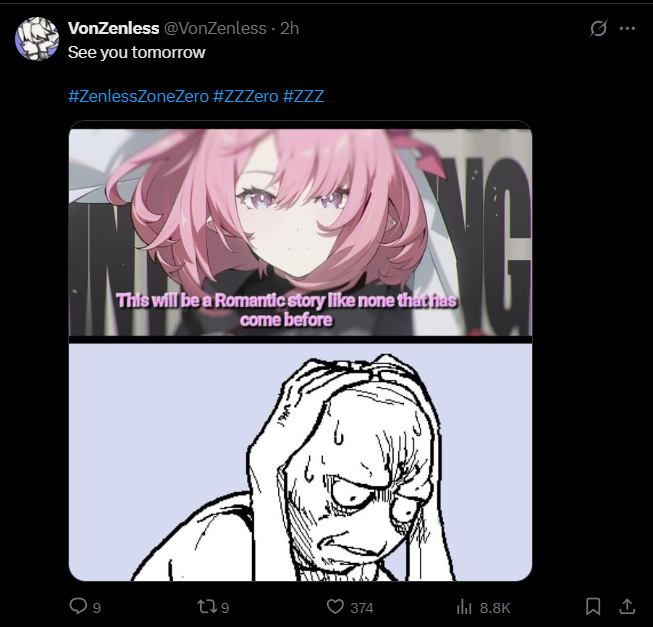
Task: Bookmark this VonZenless post
Action: click(x=593, y=607)
